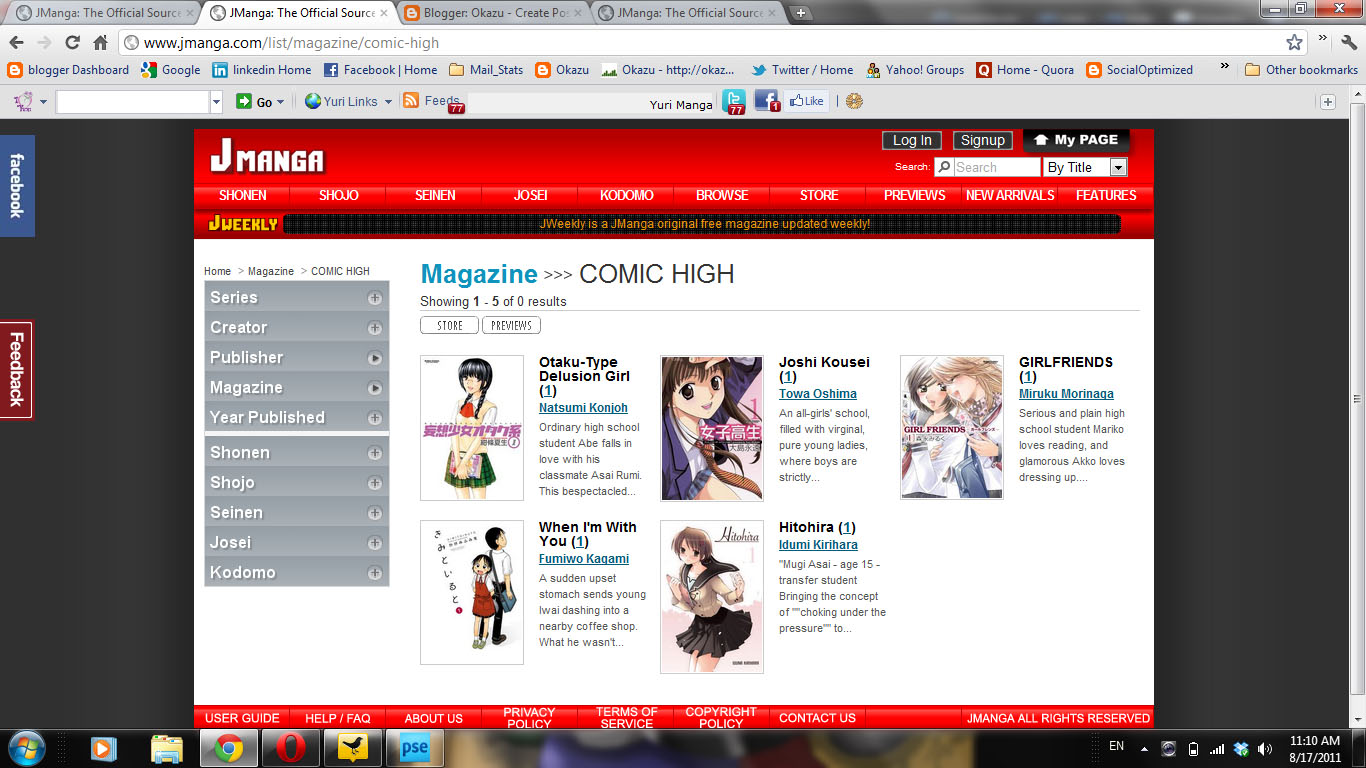Click the Feeds RSS icon
This screenshot has width=1366, height=768.
point(410,101)
